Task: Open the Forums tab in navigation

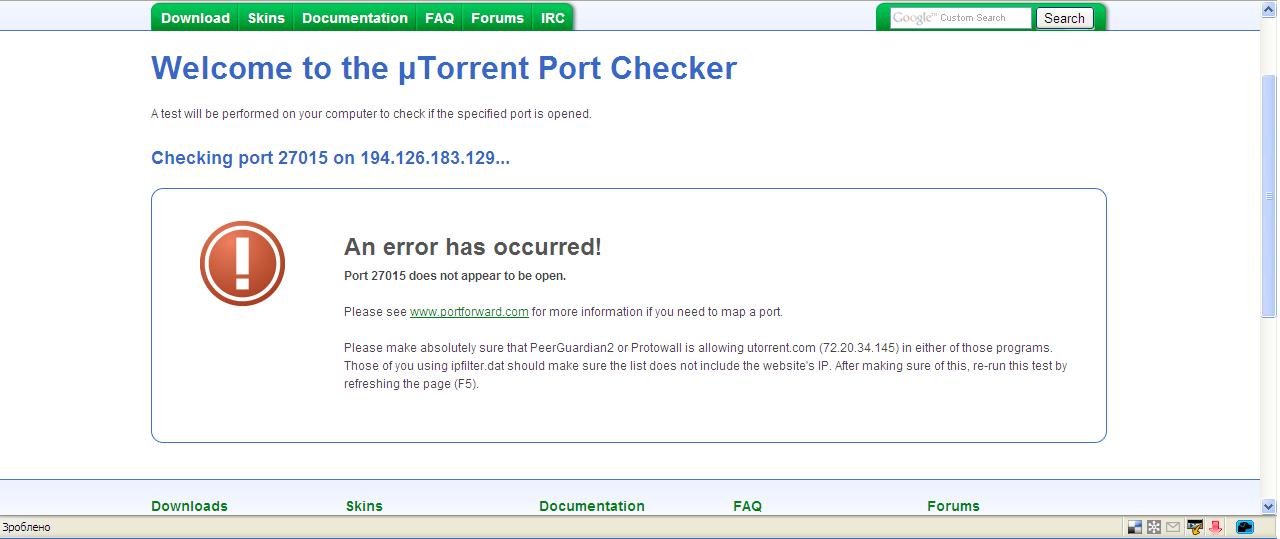Action: click(x=497, y=18)
